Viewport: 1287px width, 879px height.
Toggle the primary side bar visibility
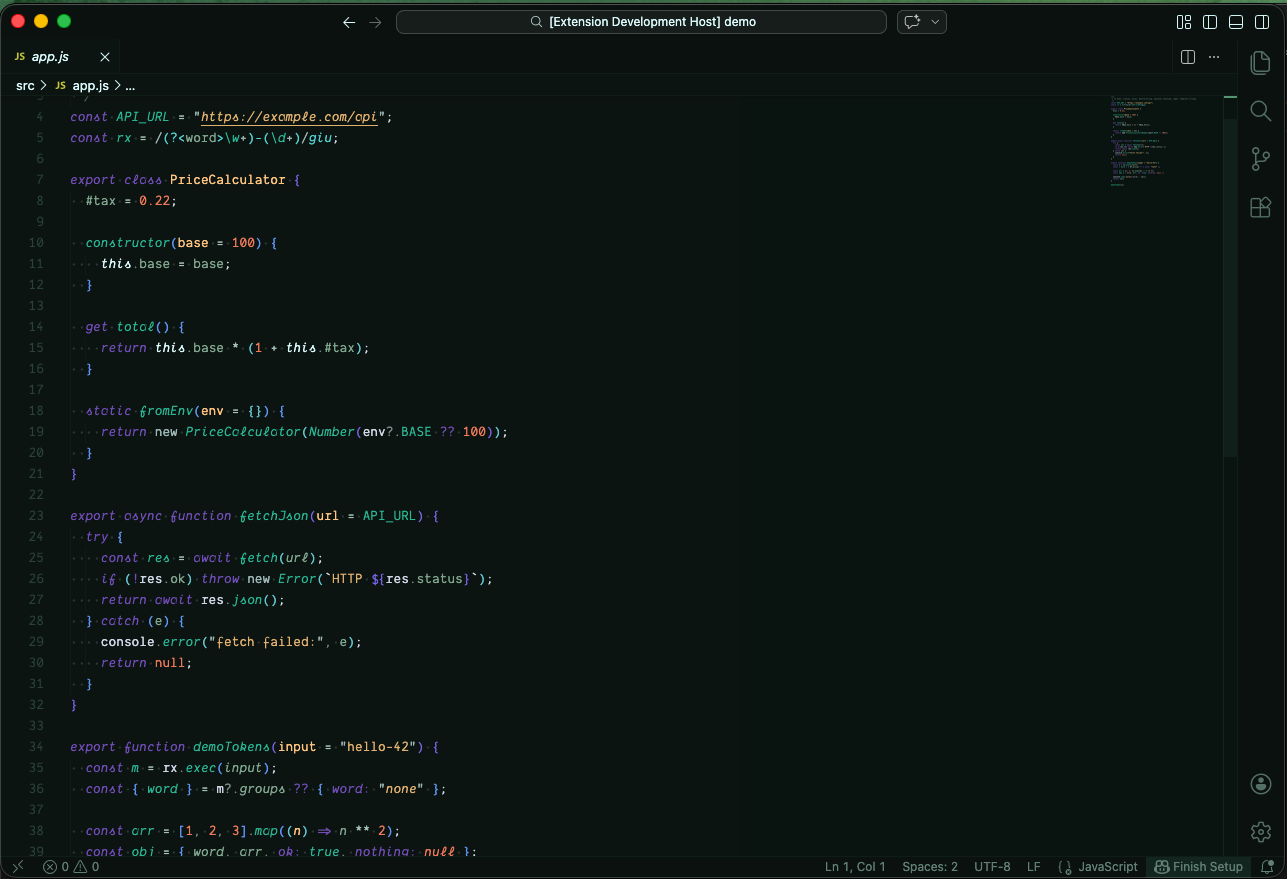coord(1211,21)
